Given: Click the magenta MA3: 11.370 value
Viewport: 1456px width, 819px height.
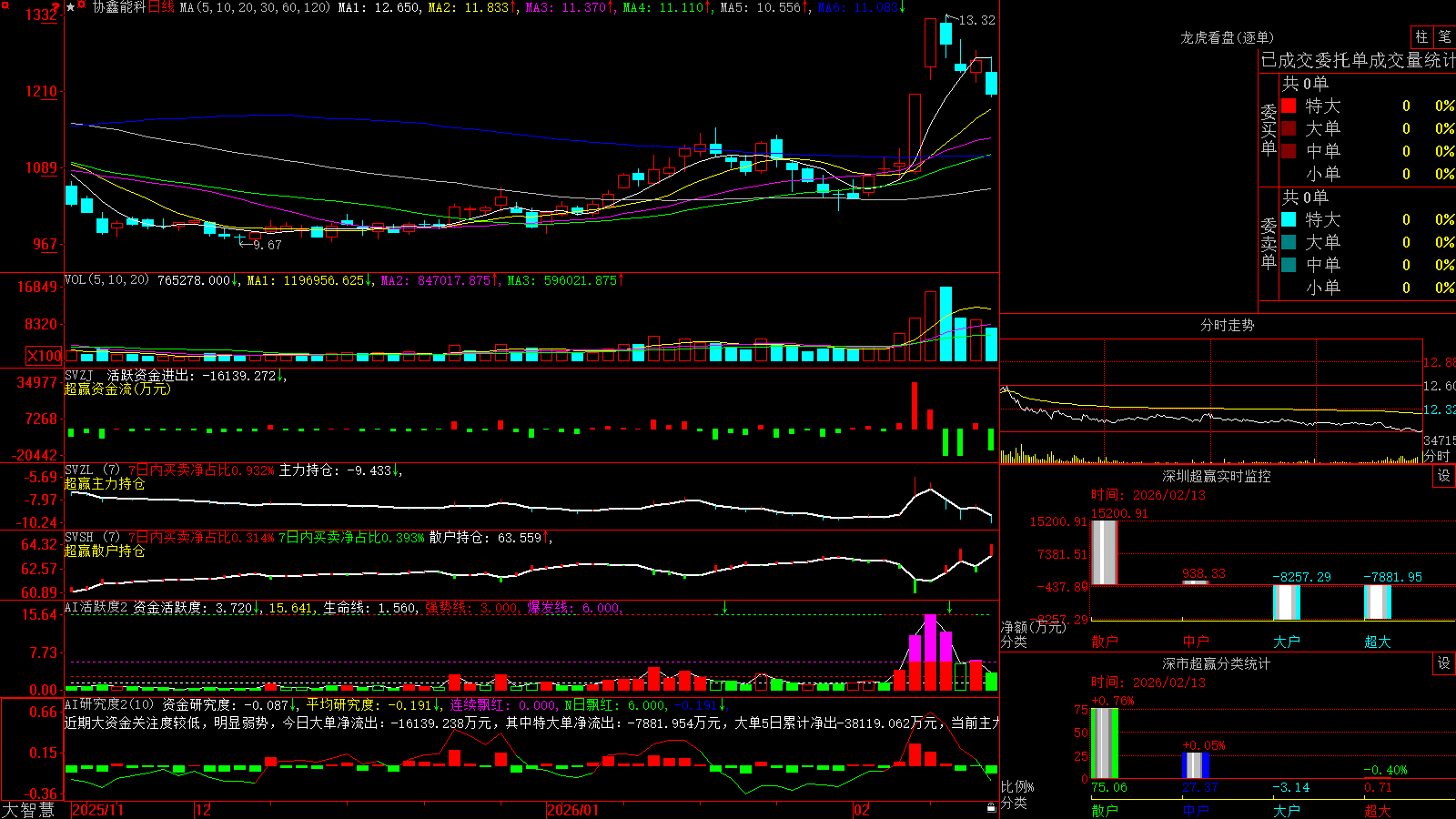Looking at the screenshot, I should (x=566, y=7).
